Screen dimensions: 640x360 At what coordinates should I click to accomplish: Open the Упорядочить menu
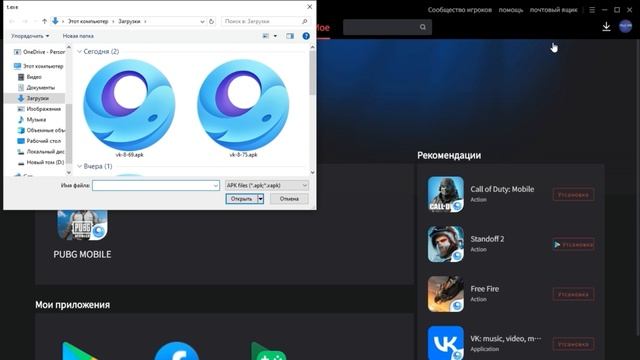[x=30, y=36]
